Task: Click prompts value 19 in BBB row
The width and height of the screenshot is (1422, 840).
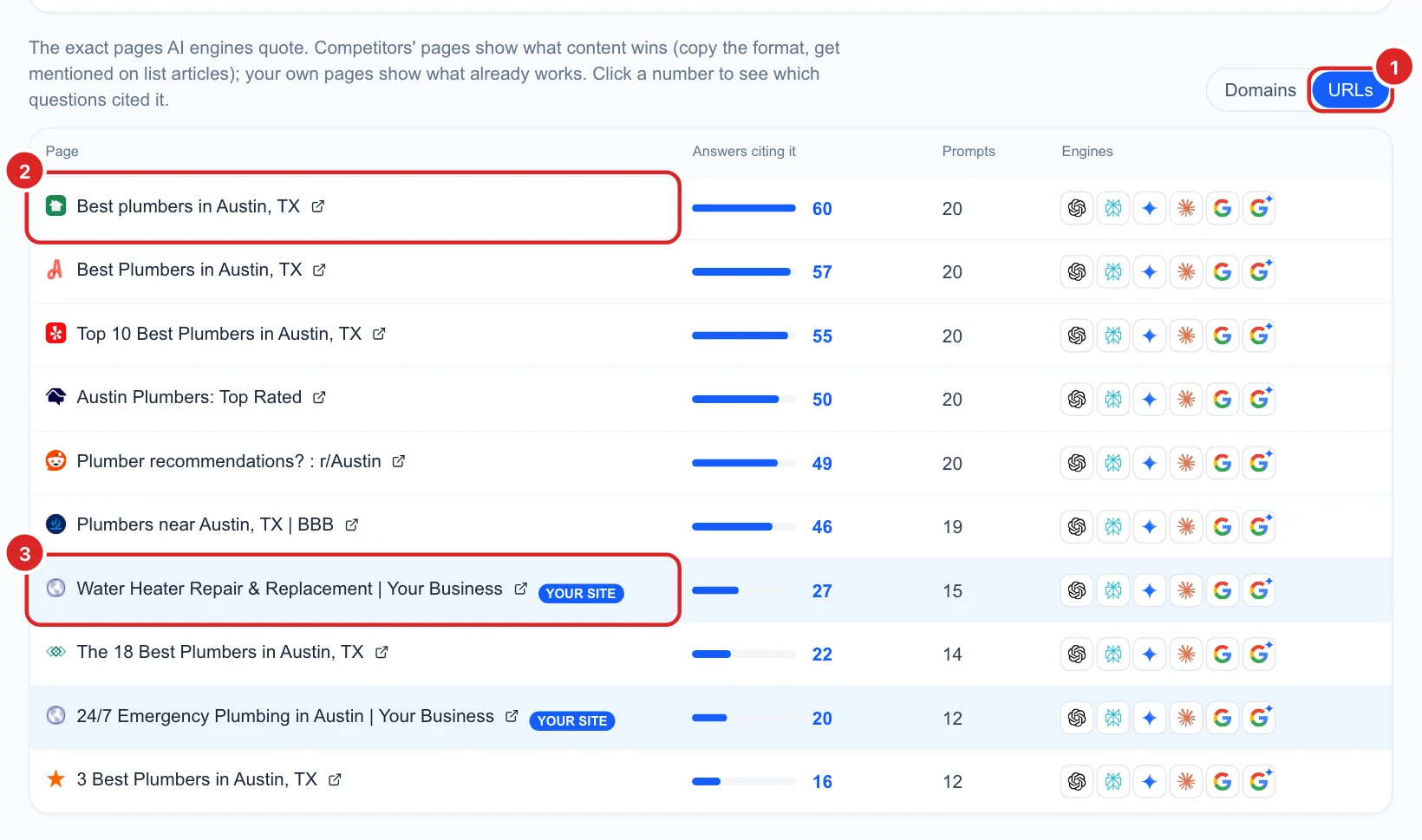Action: click(x=952, y=527)
